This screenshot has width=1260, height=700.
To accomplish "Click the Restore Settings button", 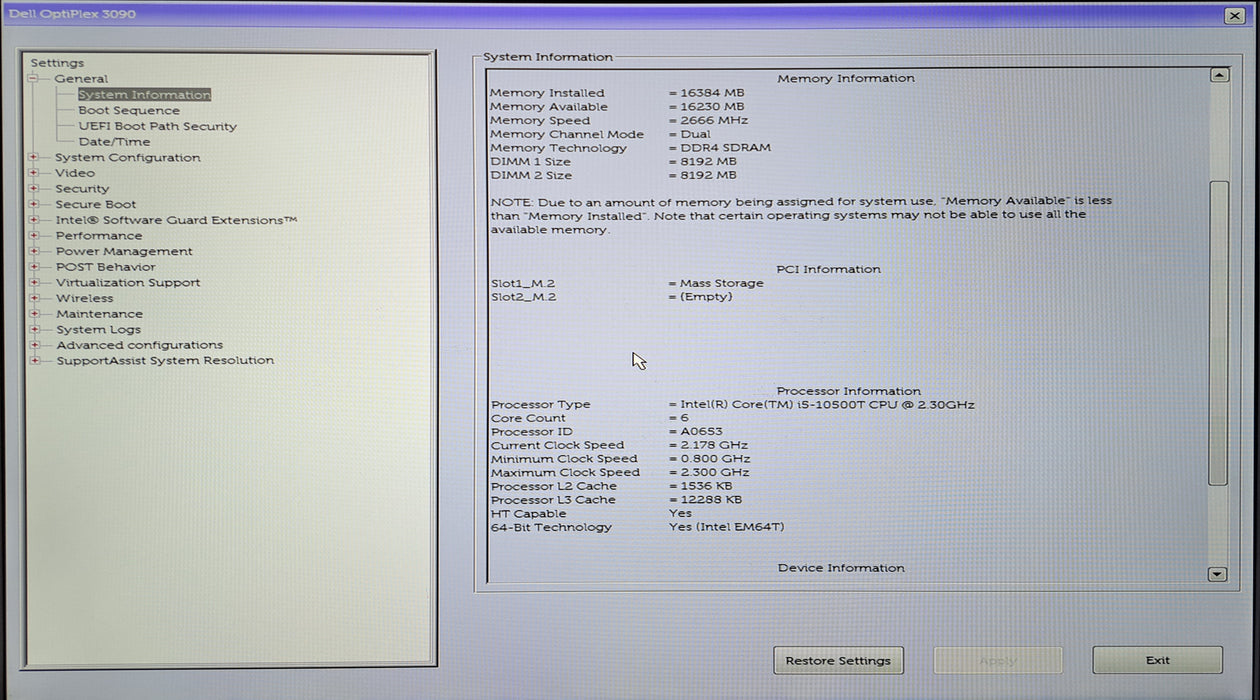I will pos(838,660).
